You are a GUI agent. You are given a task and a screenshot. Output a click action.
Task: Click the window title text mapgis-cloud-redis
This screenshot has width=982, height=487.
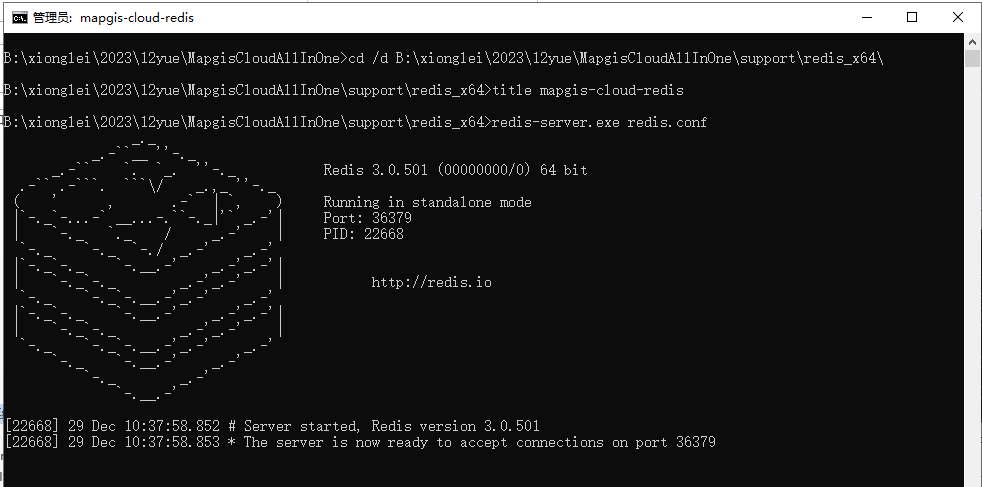coord(113,18)
